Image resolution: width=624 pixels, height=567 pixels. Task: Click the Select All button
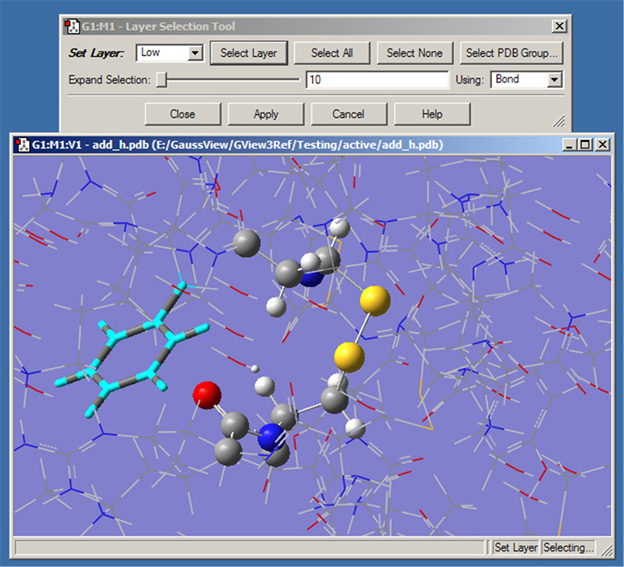(339, 53)
